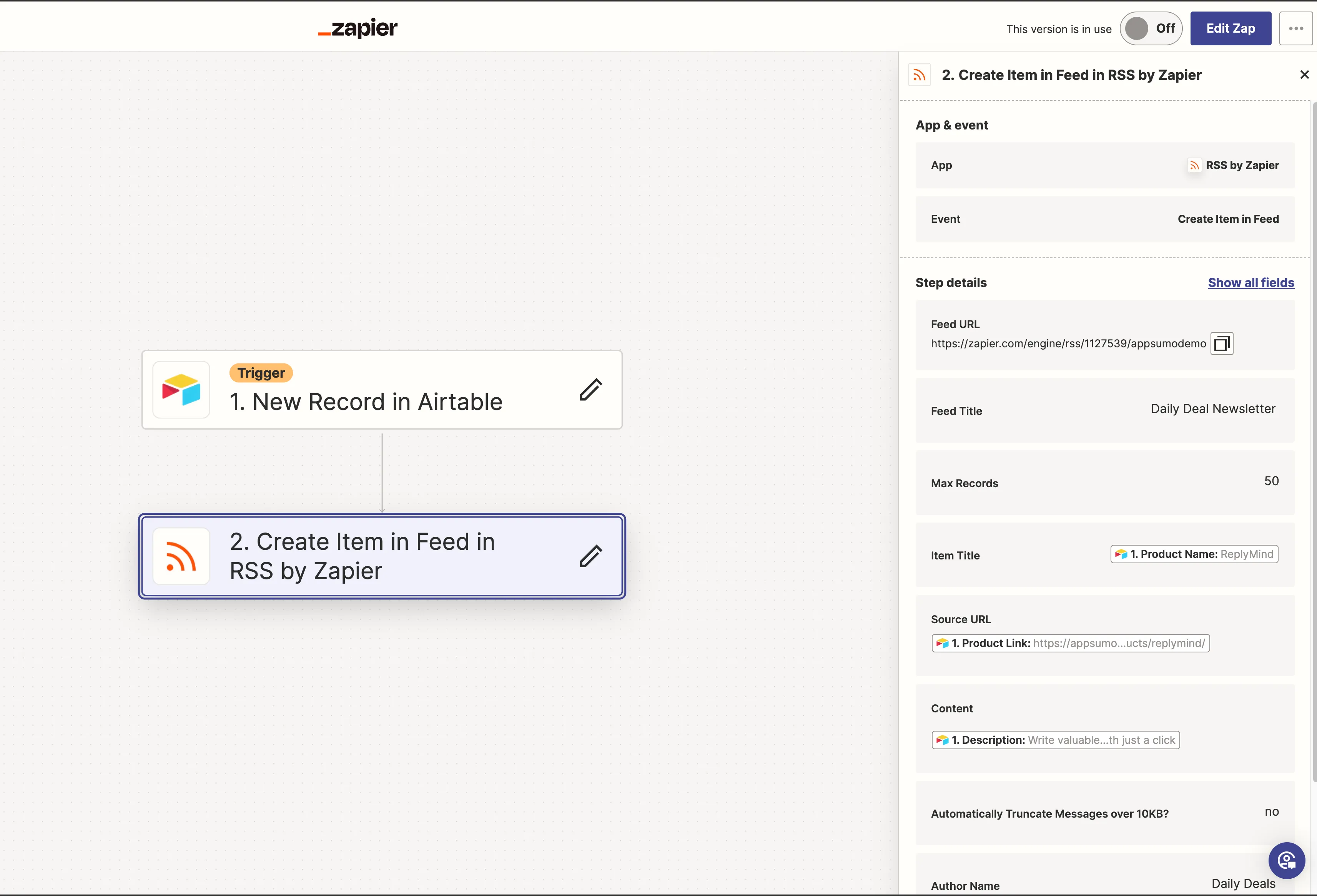Click the Daily Deals author name value
The height and width of the screenshot is (896, 1317).
tap(1243, 884)
